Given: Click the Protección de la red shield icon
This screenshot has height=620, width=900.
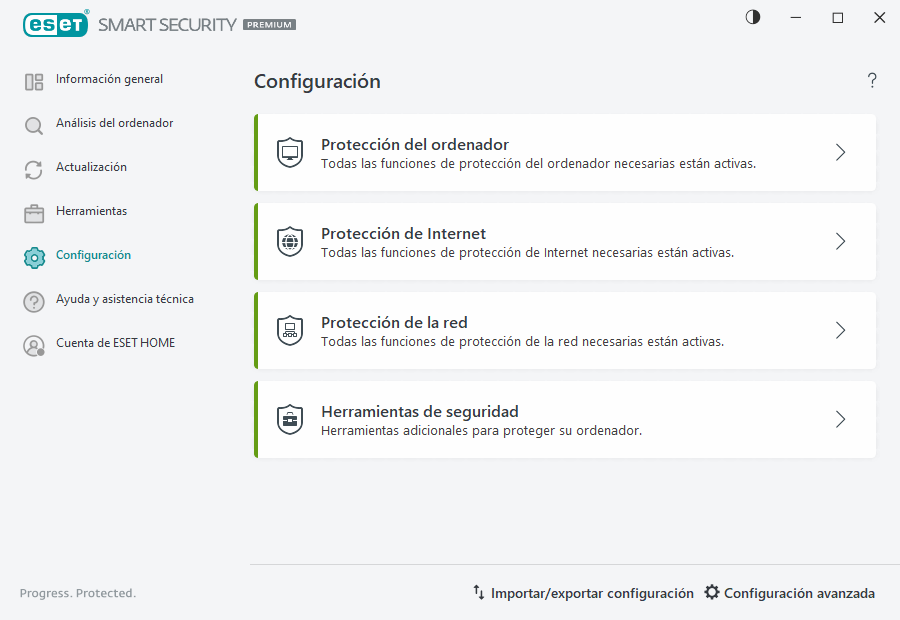Looking at the screenshot, I should (x=290, y=330).
